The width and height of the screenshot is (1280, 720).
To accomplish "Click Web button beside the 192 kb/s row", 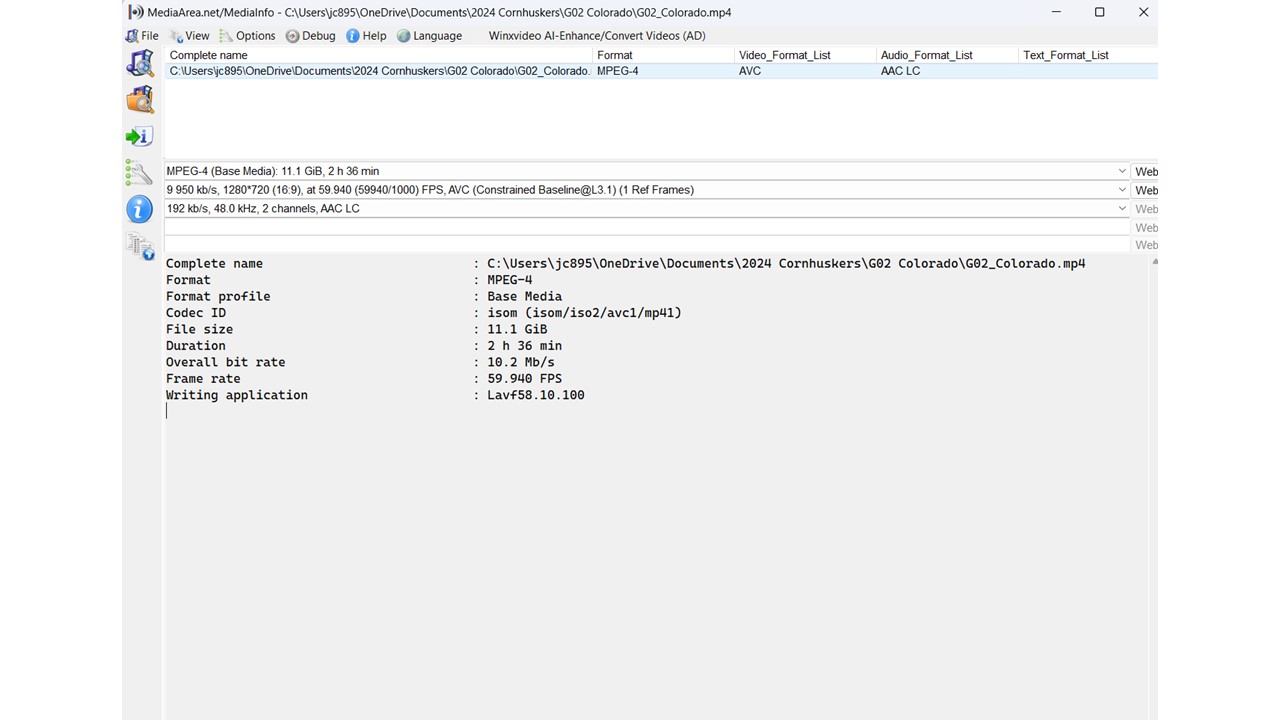I will point(1145,208).
